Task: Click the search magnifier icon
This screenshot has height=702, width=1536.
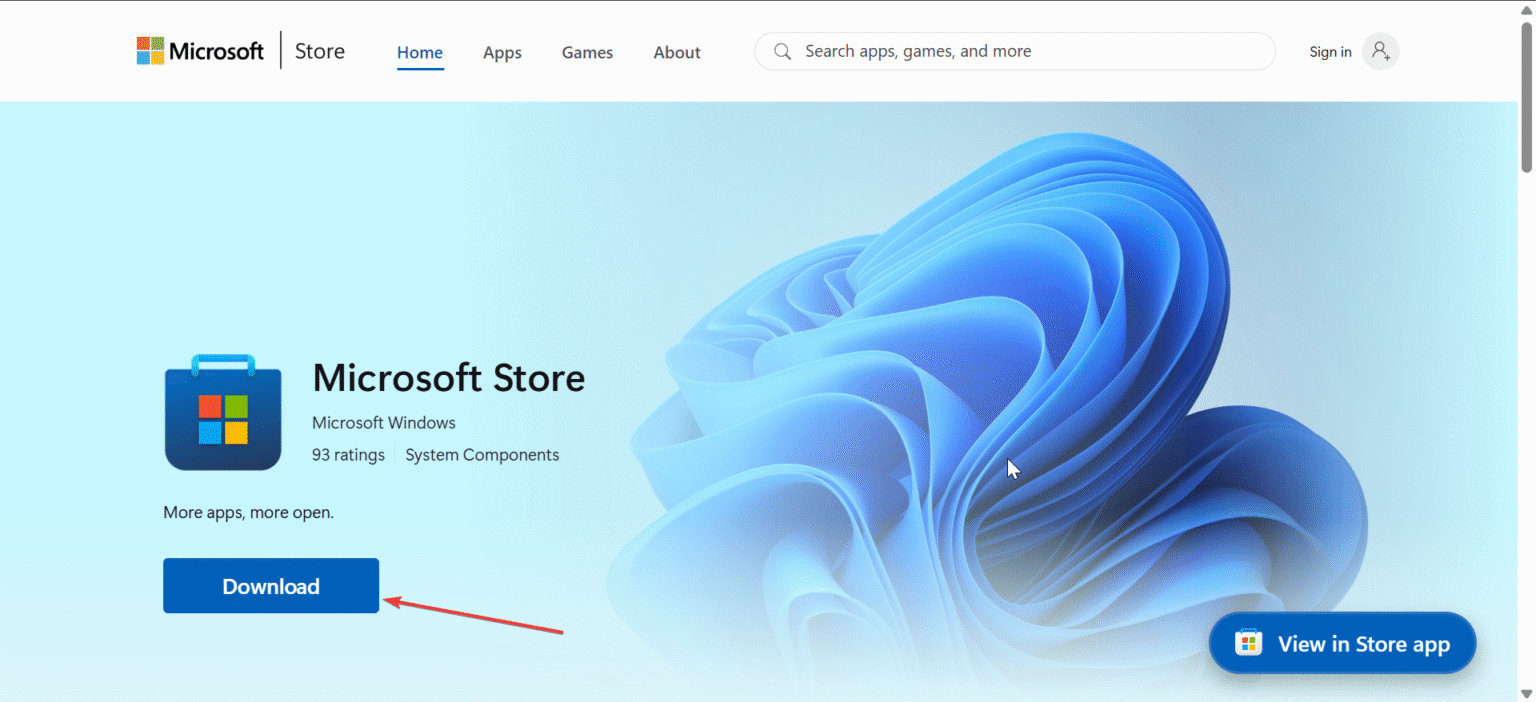Action: pyautogui.click(x=783, y=51)
